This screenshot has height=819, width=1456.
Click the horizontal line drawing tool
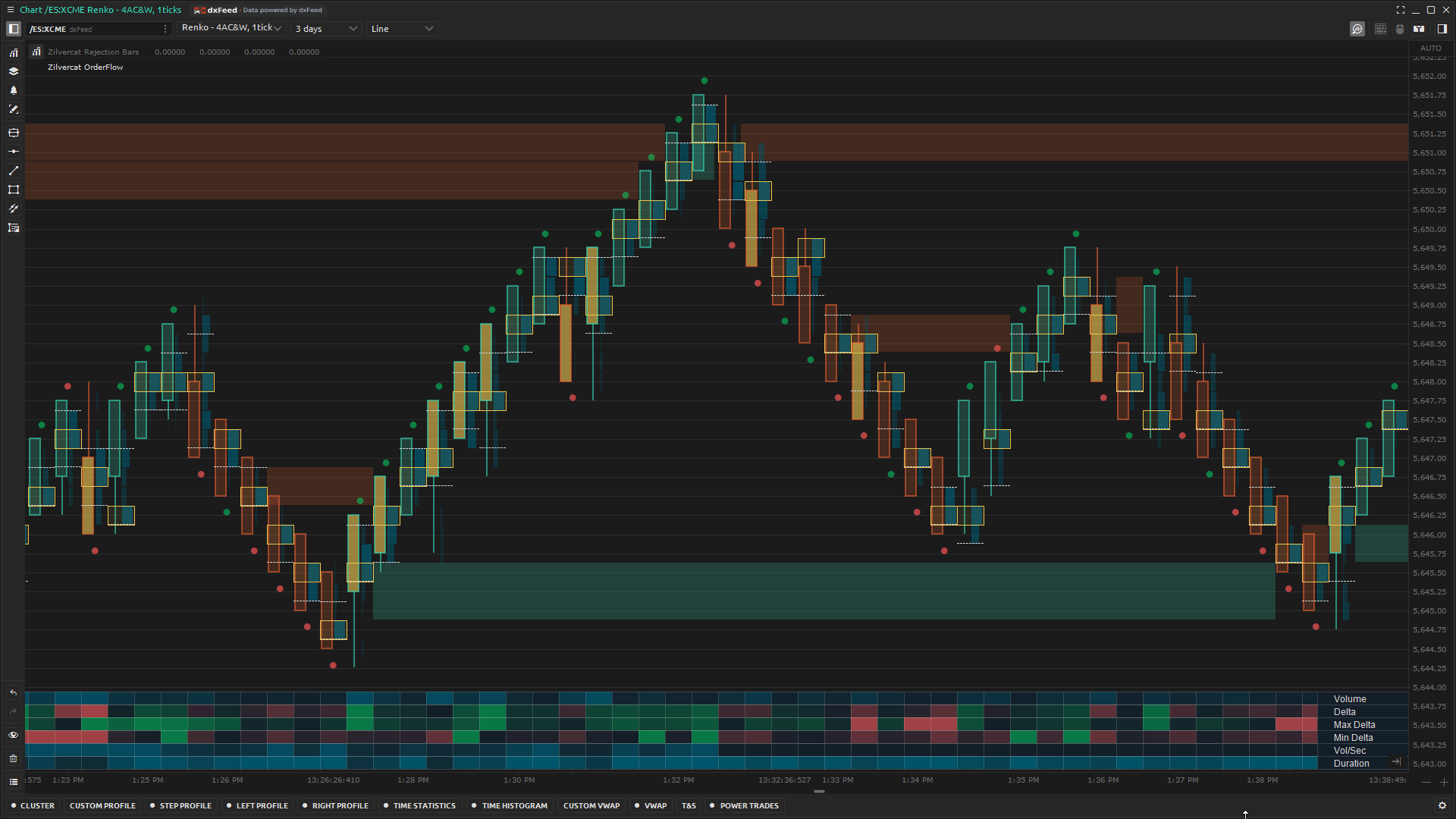[x=14, y=152]
